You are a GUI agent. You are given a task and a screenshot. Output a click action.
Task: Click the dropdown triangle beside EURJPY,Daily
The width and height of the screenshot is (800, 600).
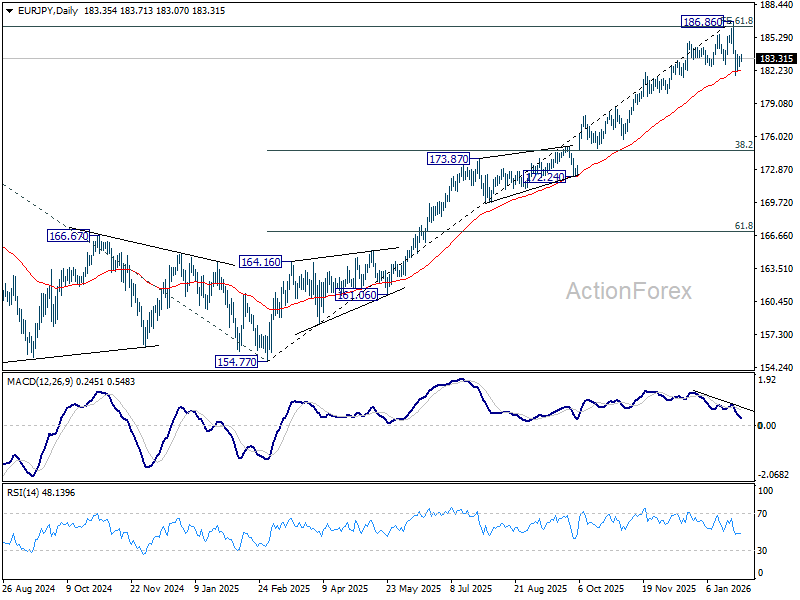(x=10, y=11)
